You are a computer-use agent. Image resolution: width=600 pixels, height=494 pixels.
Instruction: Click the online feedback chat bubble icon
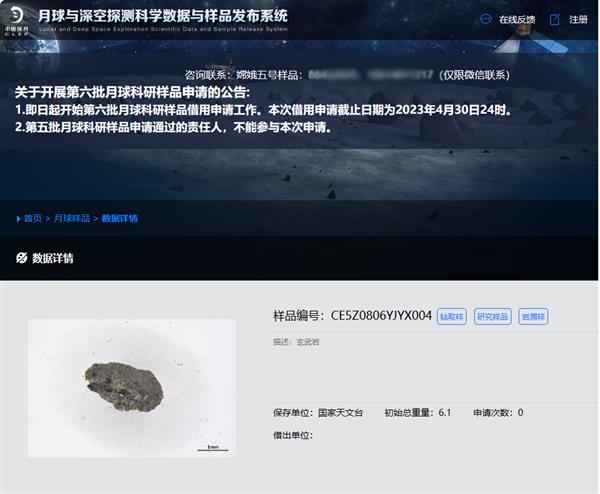pos(486,19)
